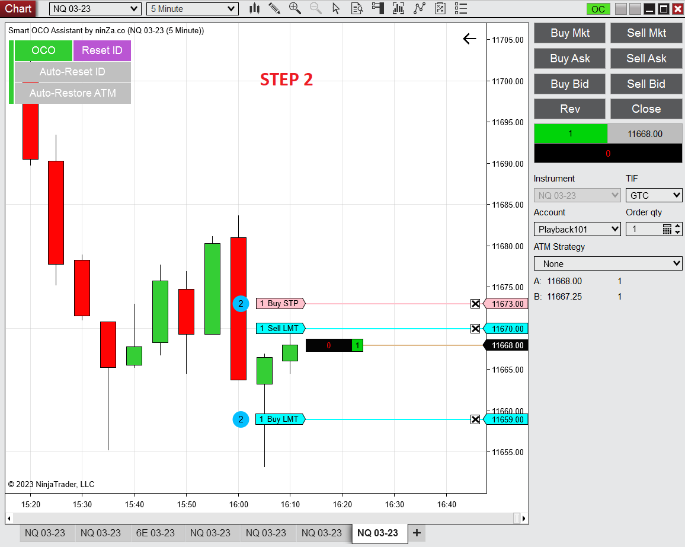Click the back arrow on the chart

(x=470, y=39)
